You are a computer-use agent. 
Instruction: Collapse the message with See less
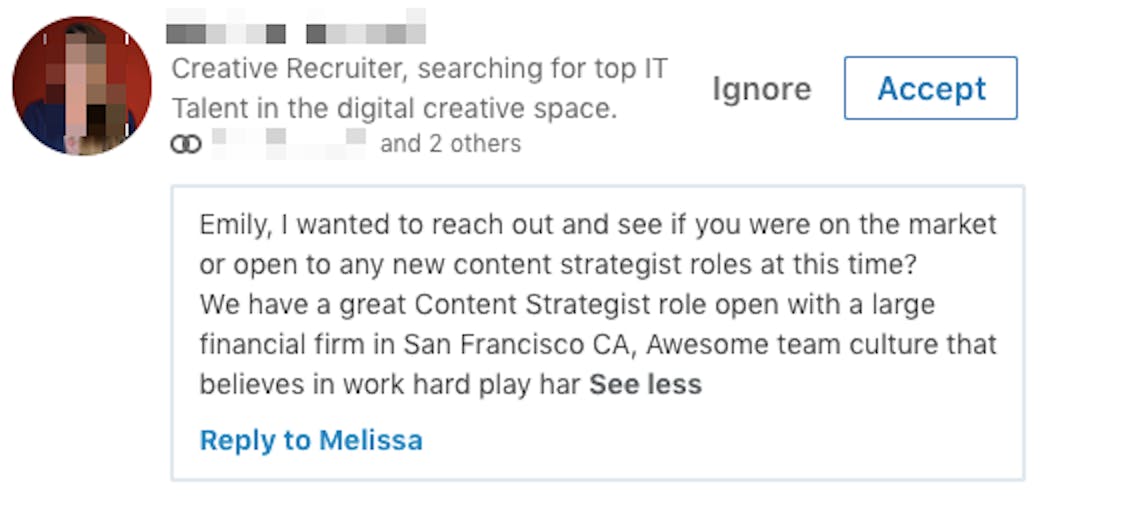[x=645, y=384]
